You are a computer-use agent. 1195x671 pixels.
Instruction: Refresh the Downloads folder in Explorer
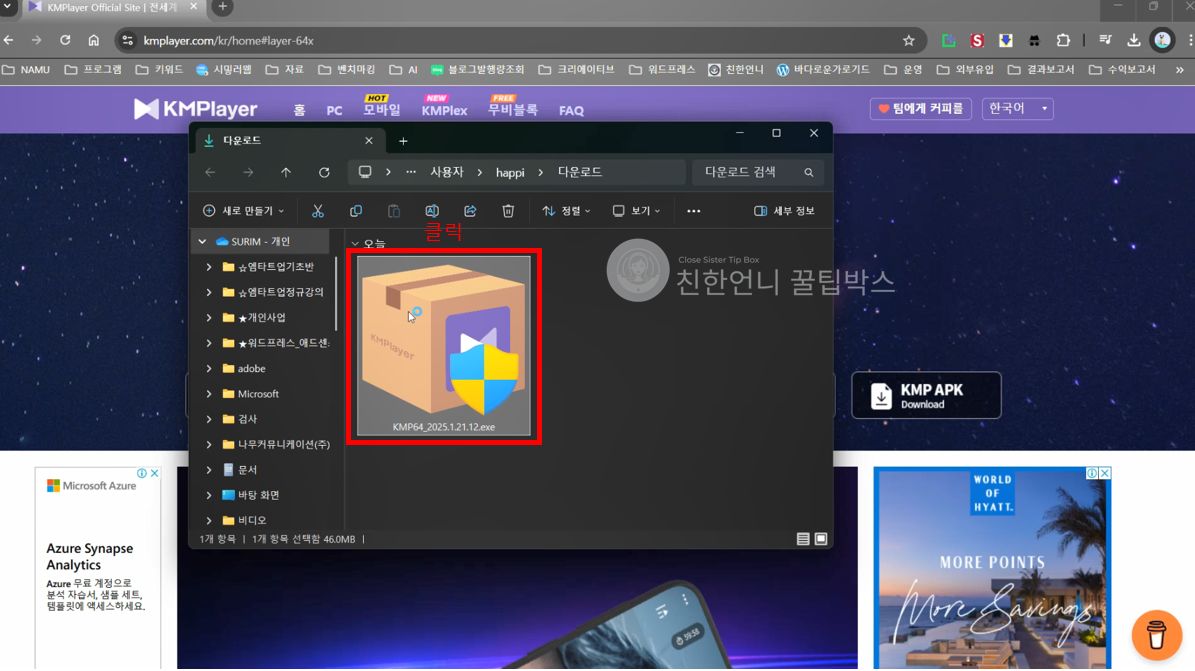click(324, 172)
